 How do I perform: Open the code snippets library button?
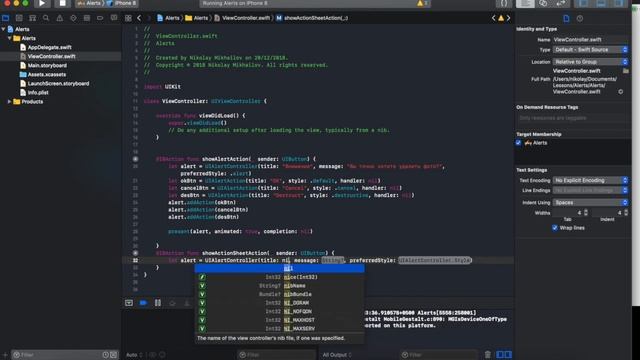pos(504,3)
